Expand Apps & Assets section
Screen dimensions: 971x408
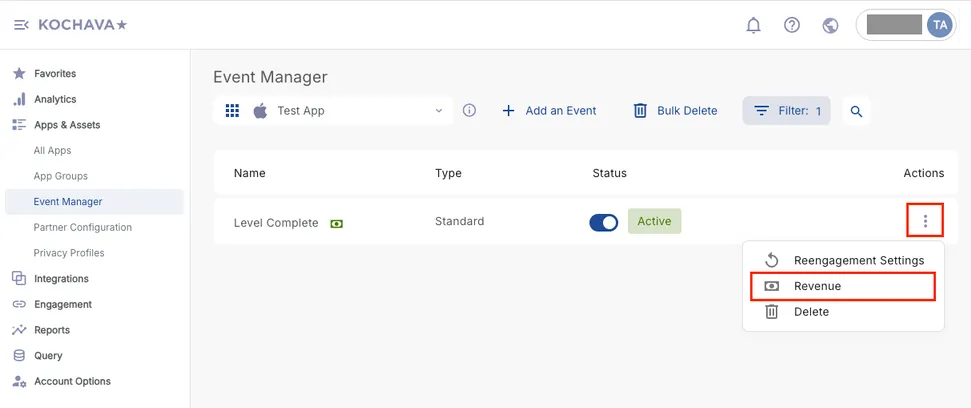point(67,124)
